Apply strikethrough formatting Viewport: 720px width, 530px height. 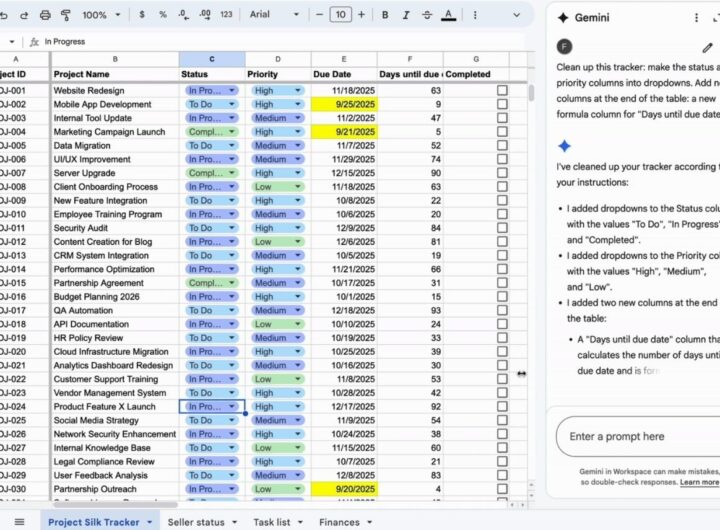click(x=427, y=15)
